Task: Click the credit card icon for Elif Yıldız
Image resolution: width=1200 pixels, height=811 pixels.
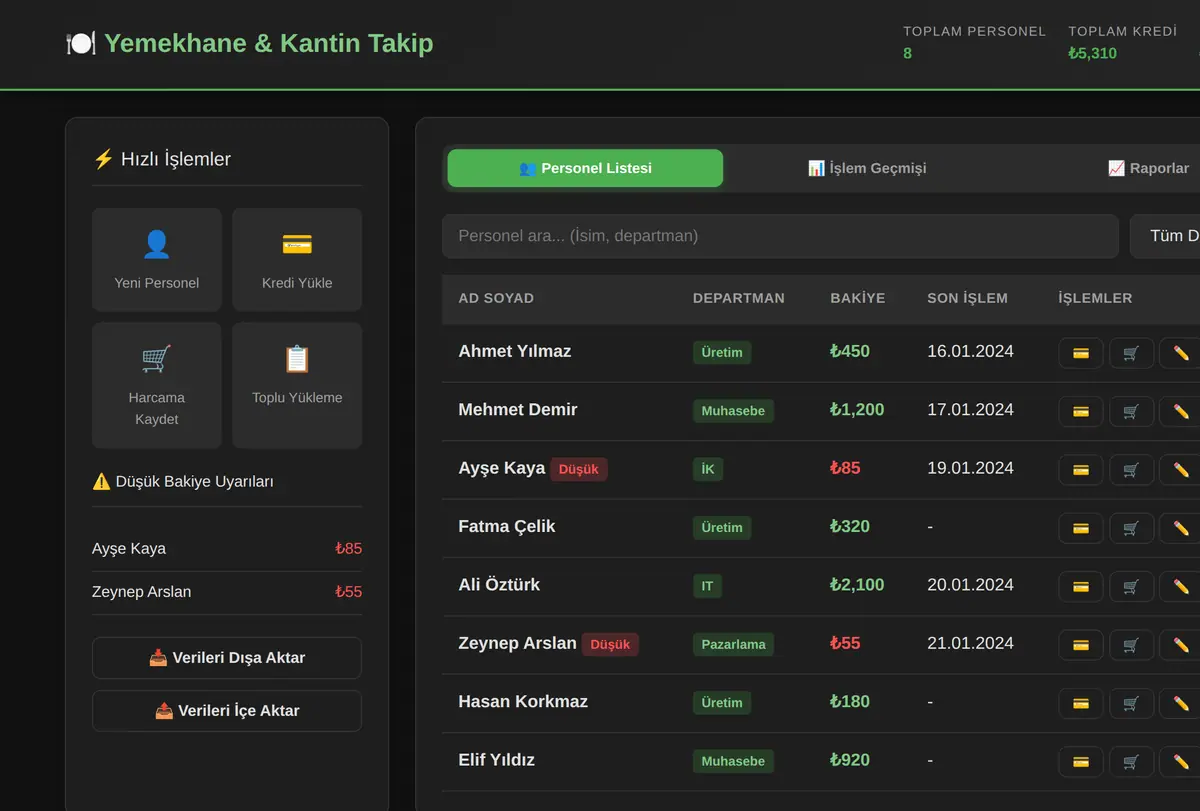Action: click(x=1081, y=762)
